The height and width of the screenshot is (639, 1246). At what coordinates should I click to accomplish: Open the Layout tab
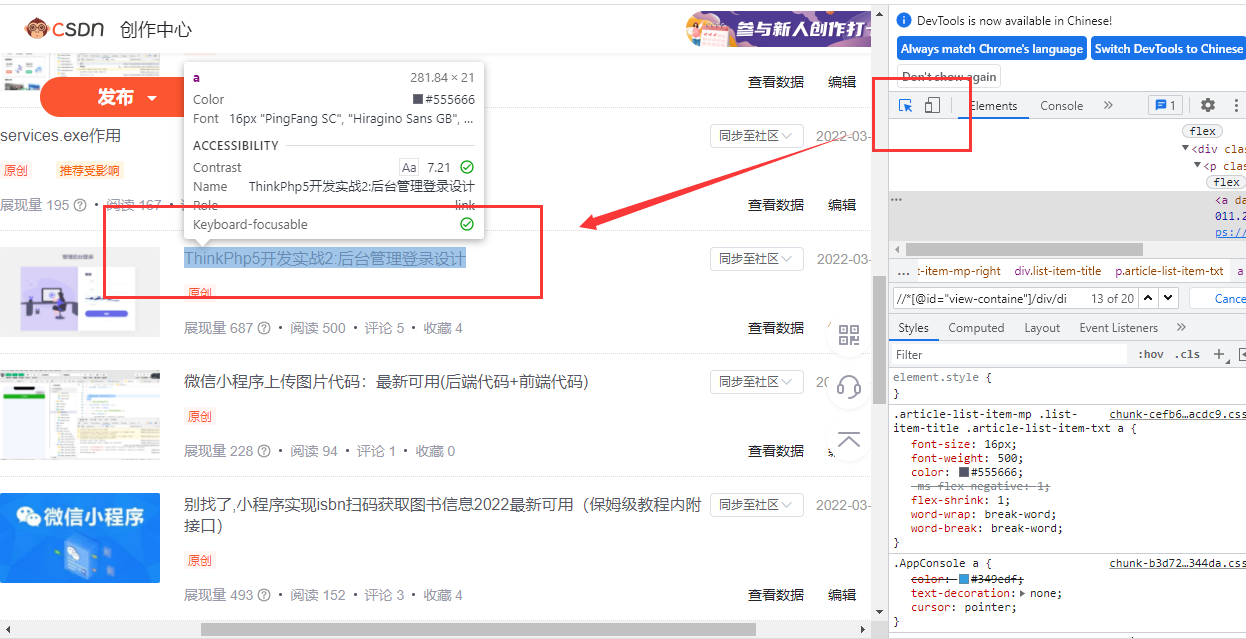pos(1042,328)
